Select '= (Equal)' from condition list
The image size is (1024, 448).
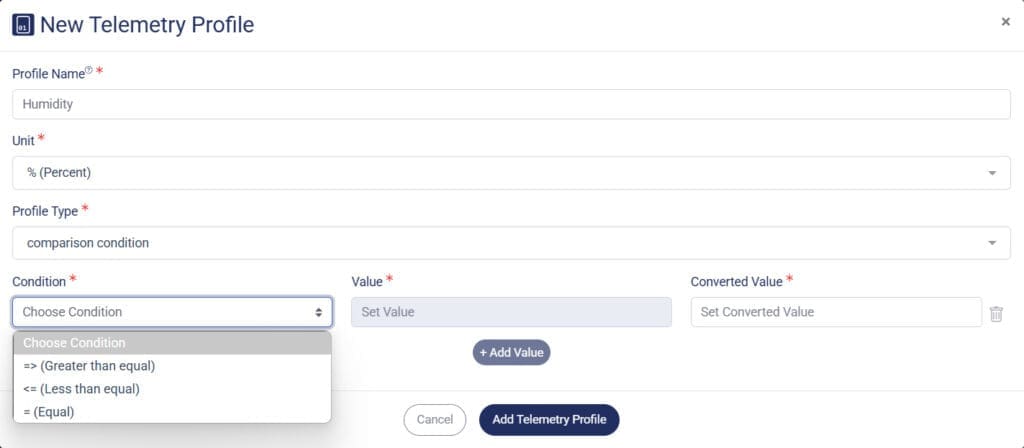(x=172, y=411)
